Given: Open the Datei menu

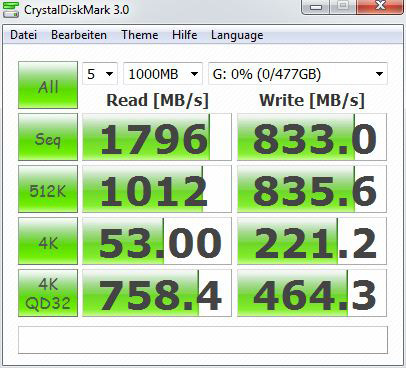Looking at the screenshot, I should click(23, 35).
